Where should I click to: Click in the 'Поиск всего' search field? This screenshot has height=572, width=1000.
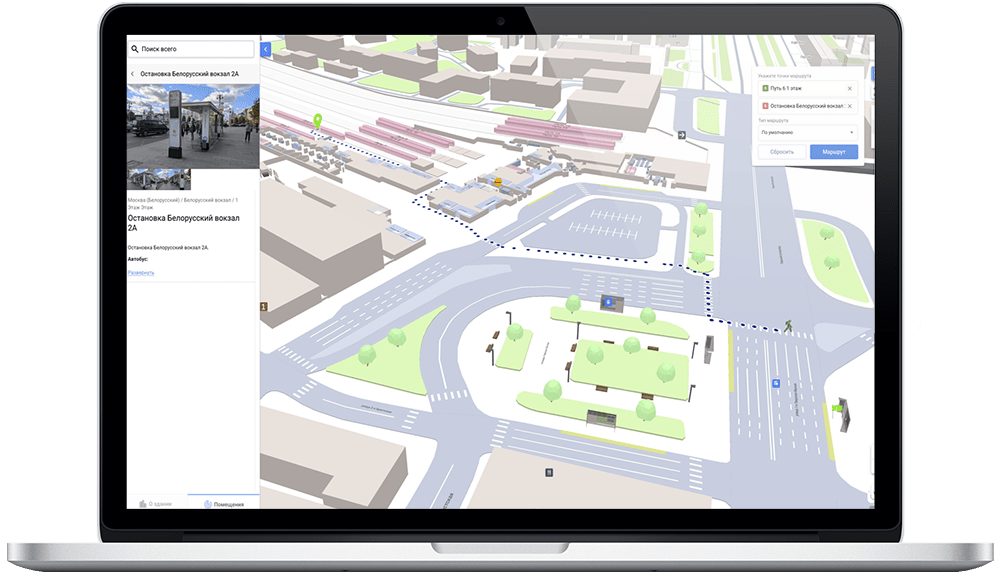click(x=195, y=49)
